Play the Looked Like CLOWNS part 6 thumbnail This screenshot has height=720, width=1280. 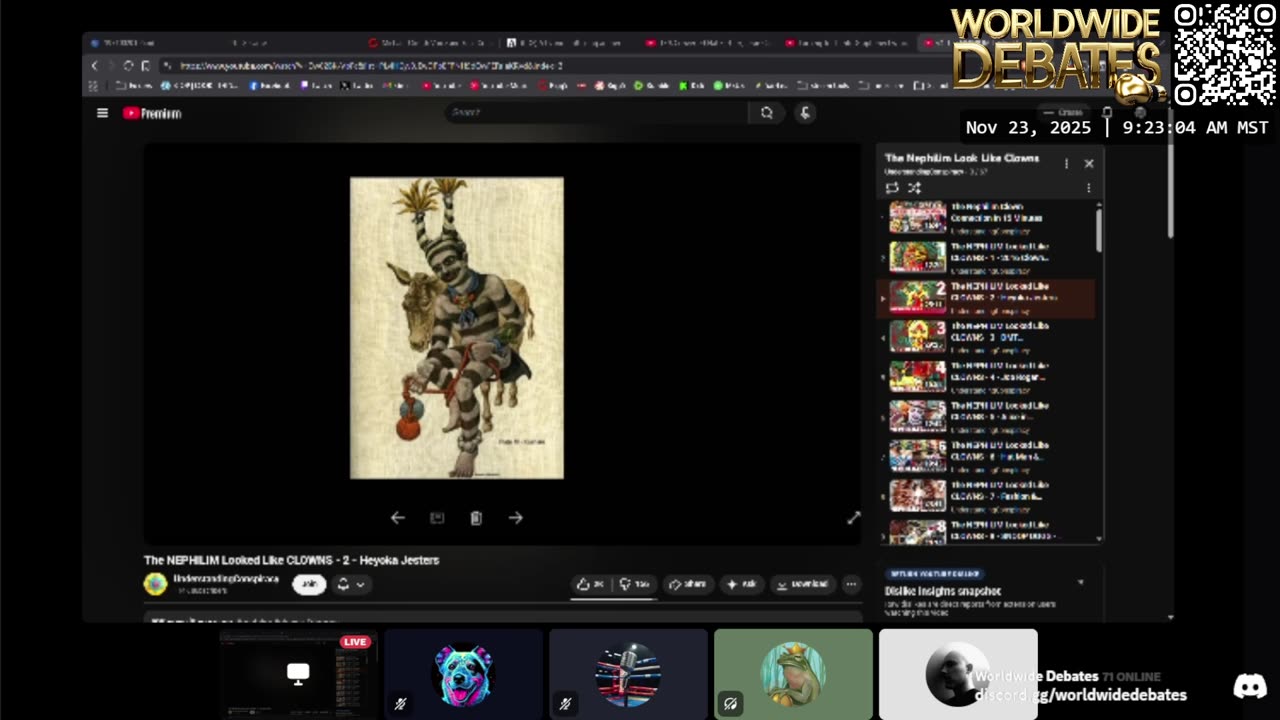click(918, 456)
